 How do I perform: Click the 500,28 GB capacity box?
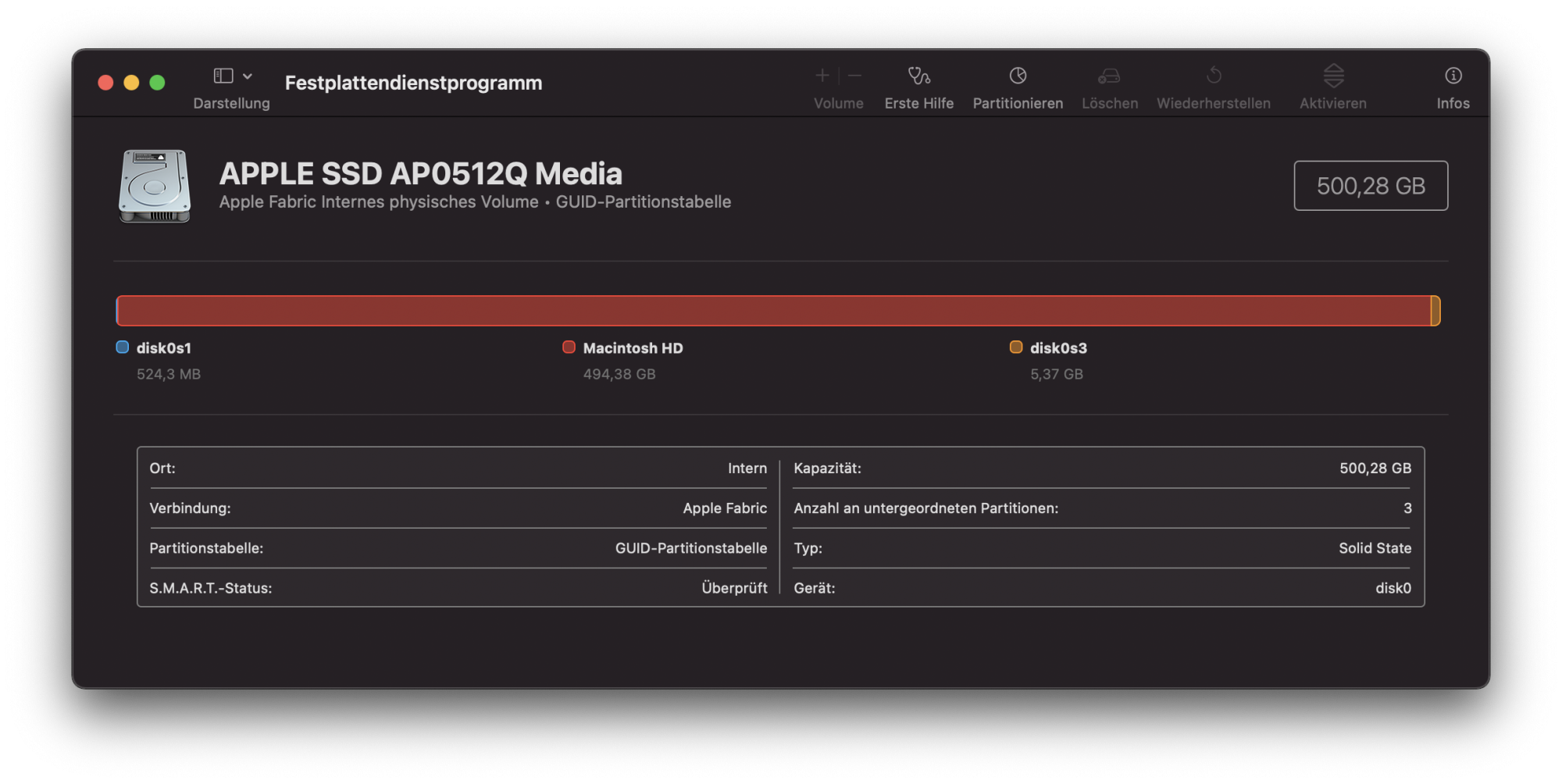[1371, 186]
